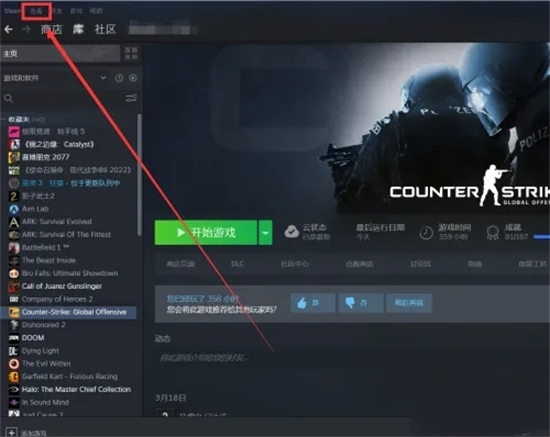
Task: Click the Dying Light game icon
Action: point(14,351)
